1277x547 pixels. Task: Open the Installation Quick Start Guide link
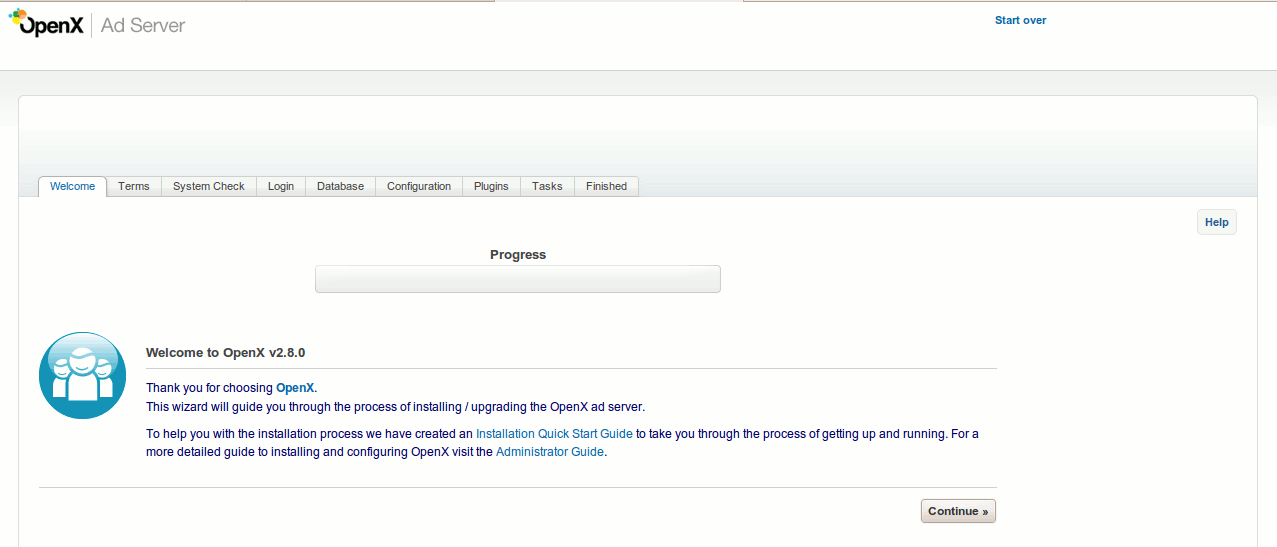click(554, 434)
